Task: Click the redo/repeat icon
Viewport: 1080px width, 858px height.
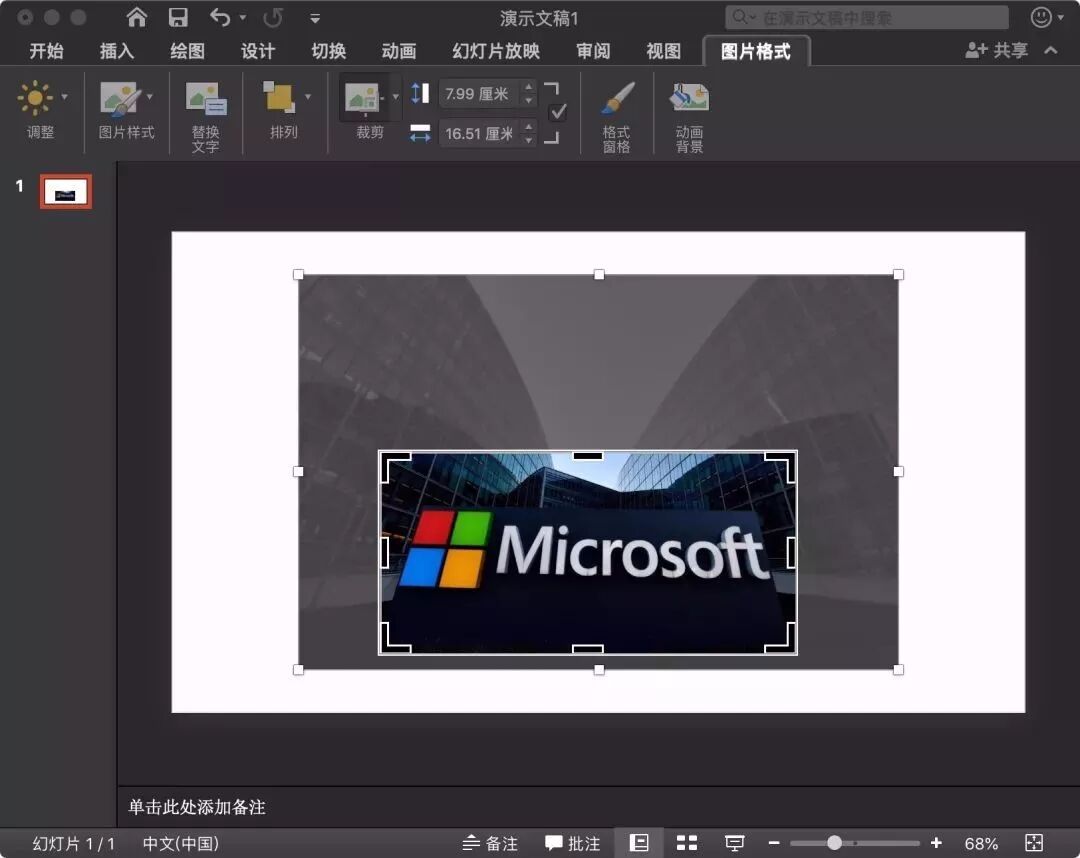Action: 273,17
